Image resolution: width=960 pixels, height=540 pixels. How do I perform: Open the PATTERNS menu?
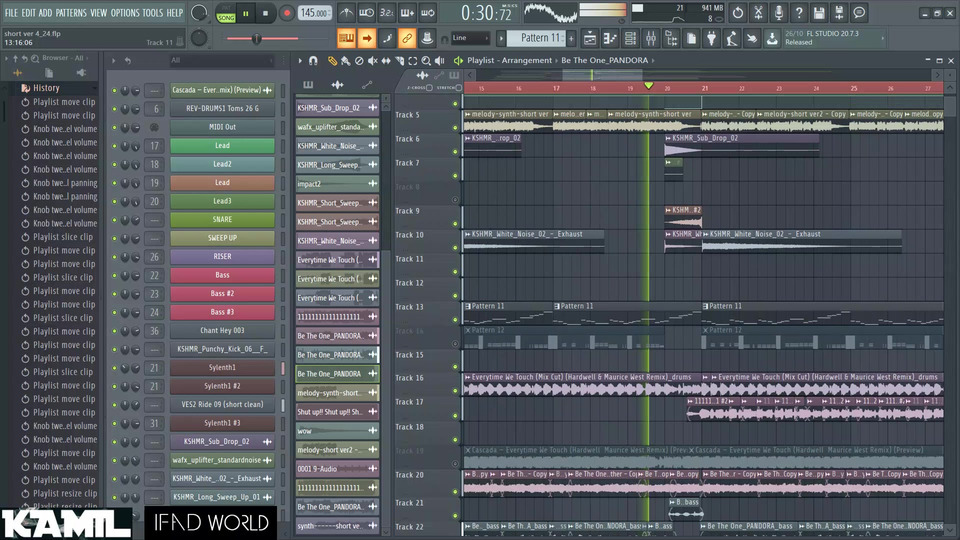pos(71,12)
